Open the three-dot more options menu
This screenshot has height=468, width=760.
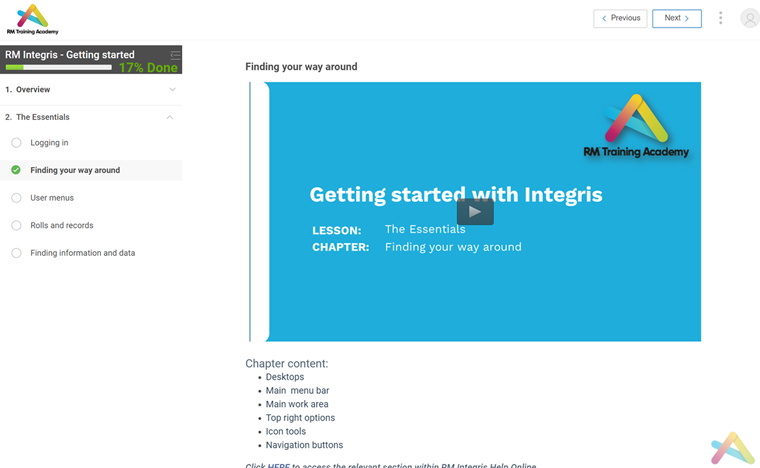pos(720,18)
